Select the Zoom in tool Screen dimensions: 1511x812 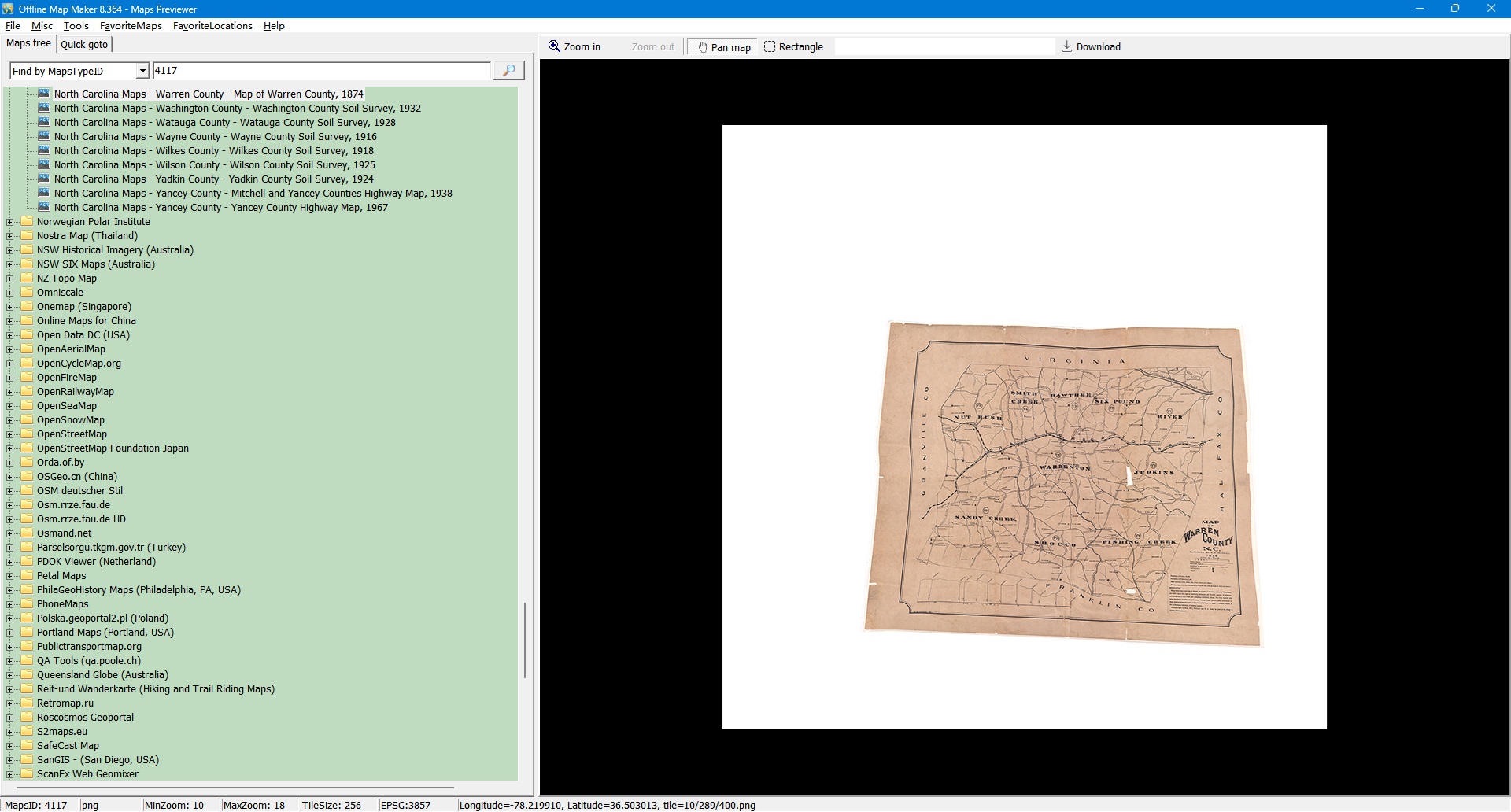pos(574,47)
